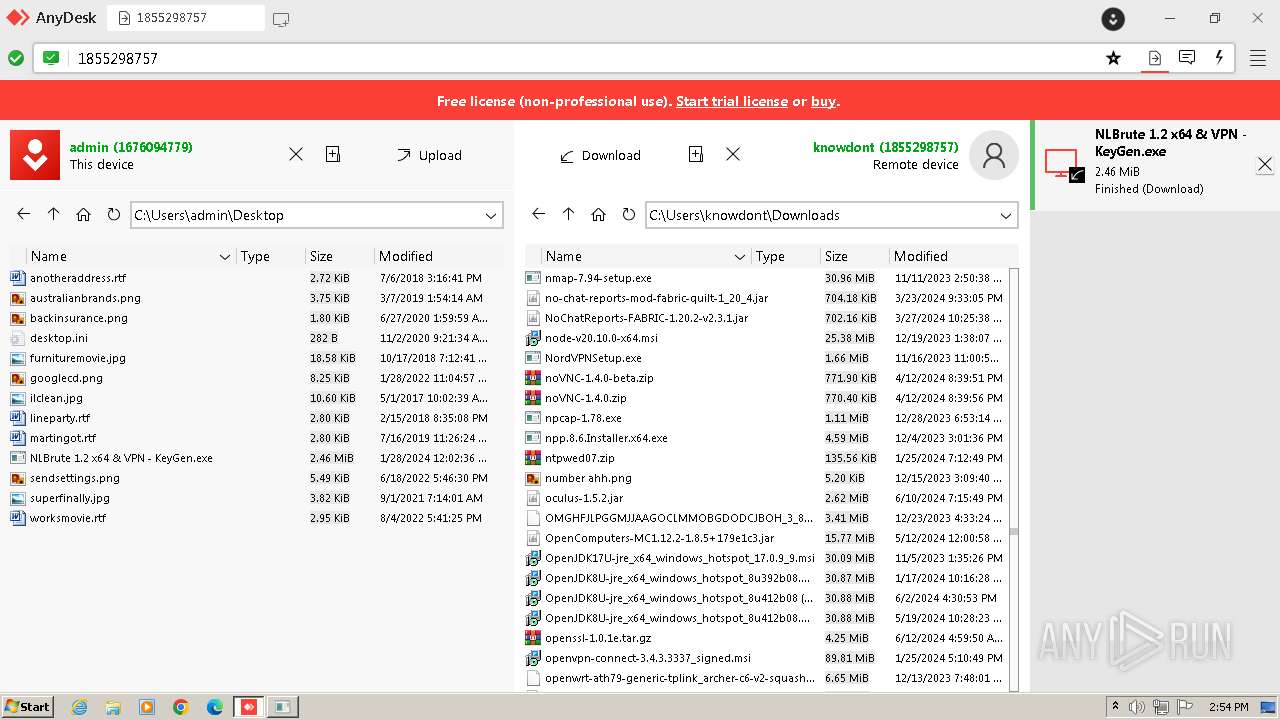Go up one folder in local pane
The width and height of the screenshot is (1280, 720).
(54, 214)
